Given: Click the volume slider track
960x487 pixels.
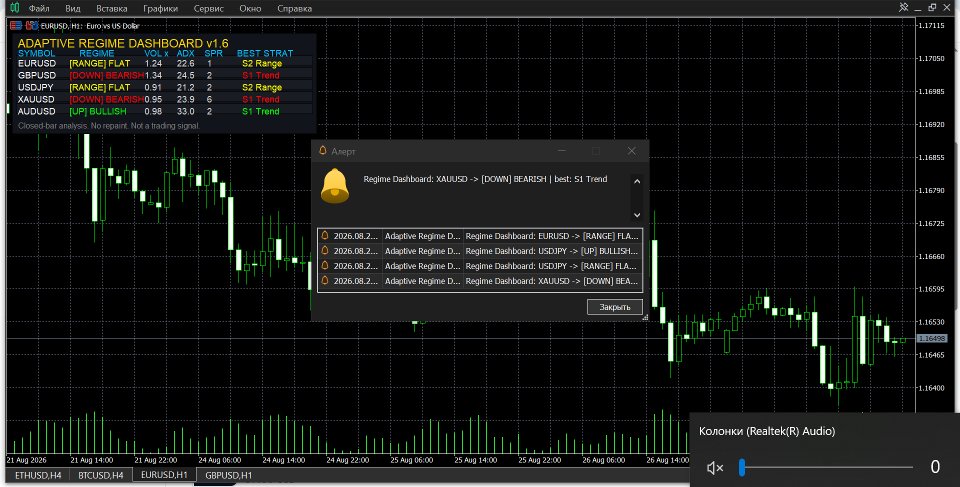Looking at the screenshot, I should point(827,467).
